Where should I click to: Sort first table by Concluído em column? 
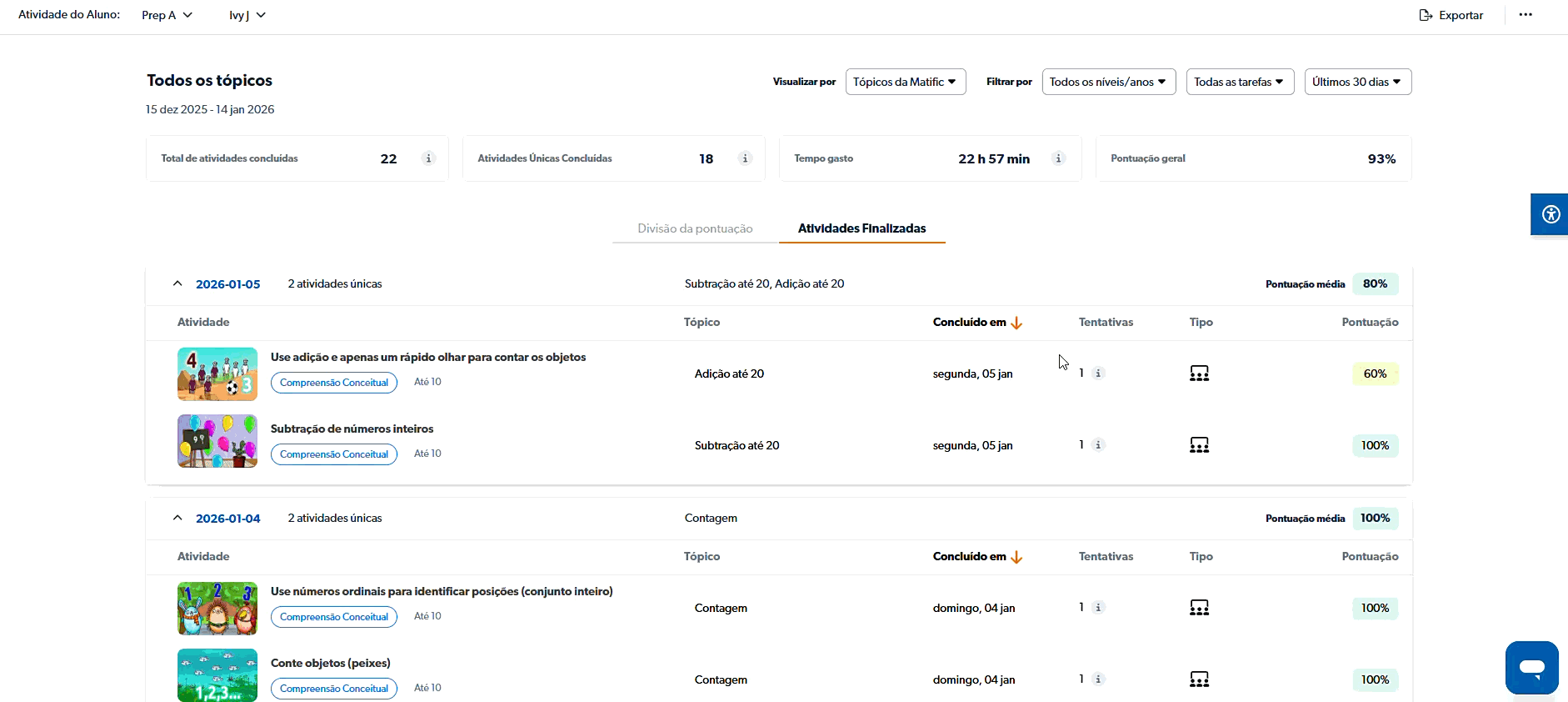[x=976, y=323]
